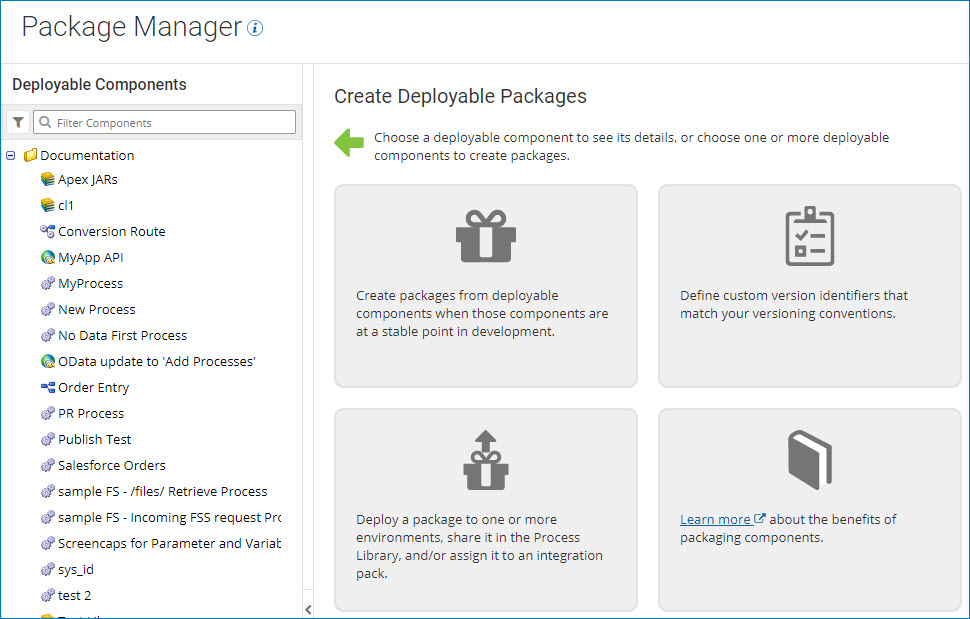Image resolution: width=970 pixels, height=619 pixels.
Task: Click the deploy package icon with upward arrow
Action: tap(485, 460)
